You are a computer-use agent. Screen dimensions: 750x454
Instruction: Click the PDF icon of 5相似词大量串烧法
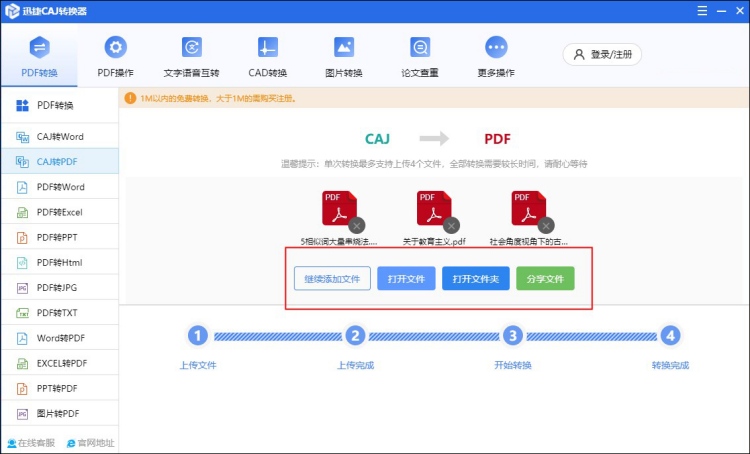pyautogui.click(x=339, y=208)
